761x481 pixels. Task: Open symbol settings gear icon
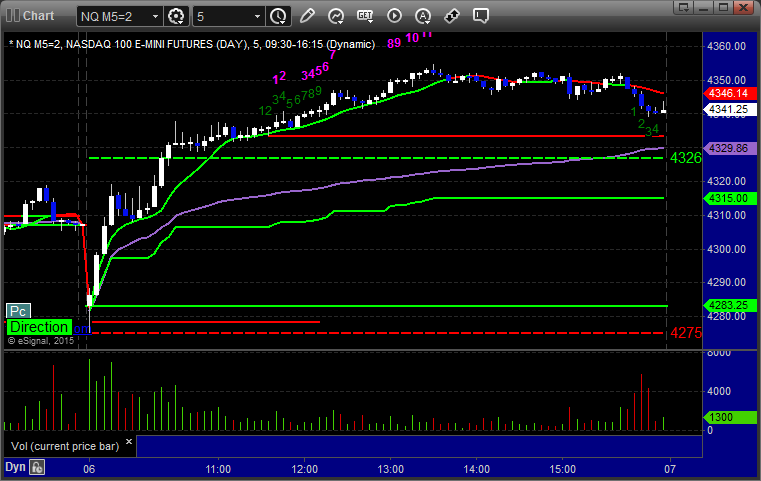coord(176,17)
